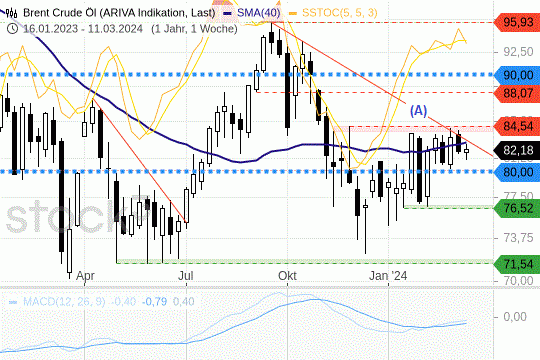Click the 73,75 axis label
This screenshot has width=540, height=360.
coord(518,237)
